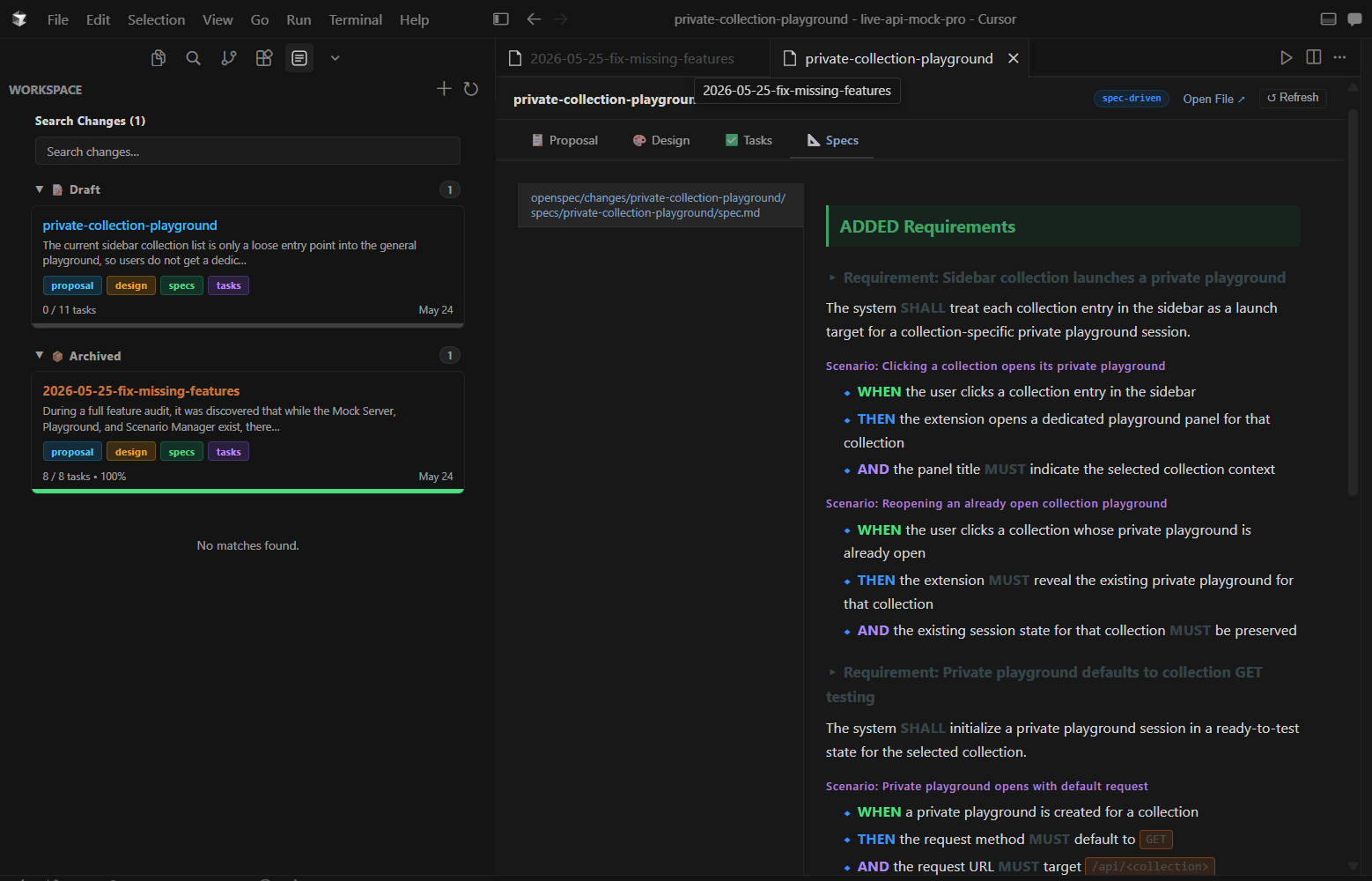
Task: Open the Terminal menu
Action: [x=355, y=19]
